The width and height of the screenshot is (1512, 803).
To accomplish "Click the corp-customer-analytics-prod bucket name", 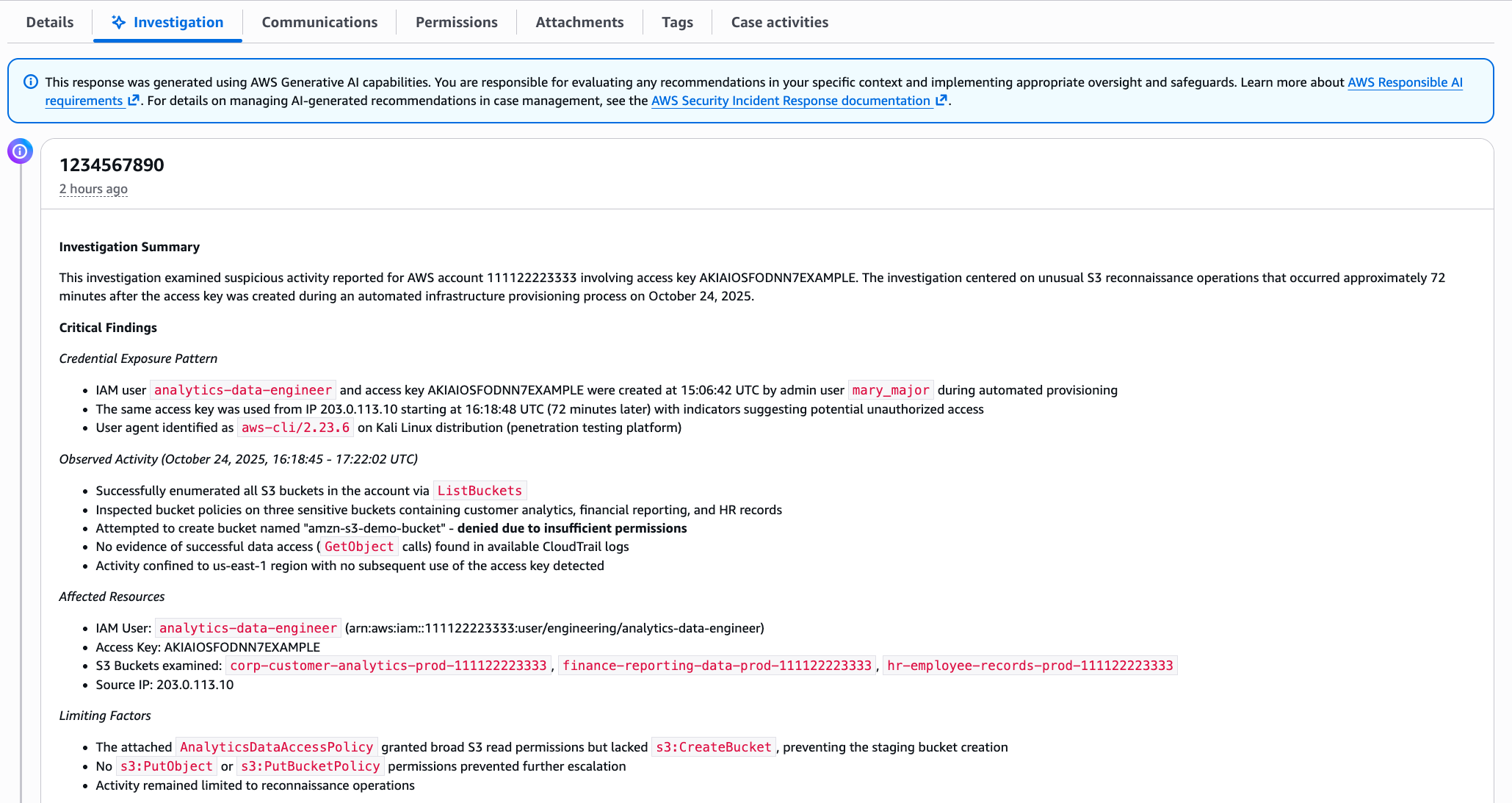I will pyautogui.click(x=388, y=666).
